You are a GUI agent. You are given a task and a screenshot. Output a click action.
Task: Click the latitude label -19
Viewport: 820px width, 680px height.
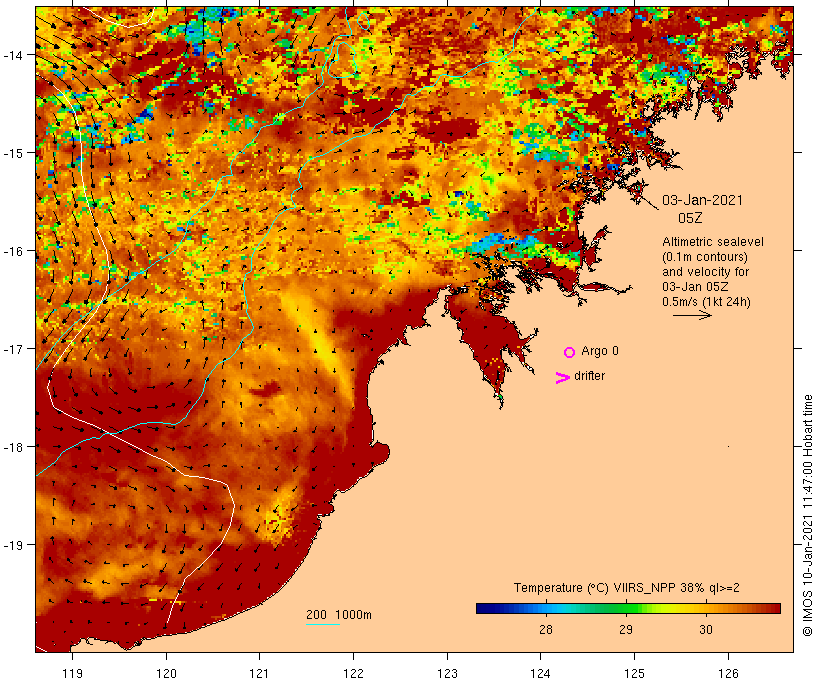coord(12,545)
